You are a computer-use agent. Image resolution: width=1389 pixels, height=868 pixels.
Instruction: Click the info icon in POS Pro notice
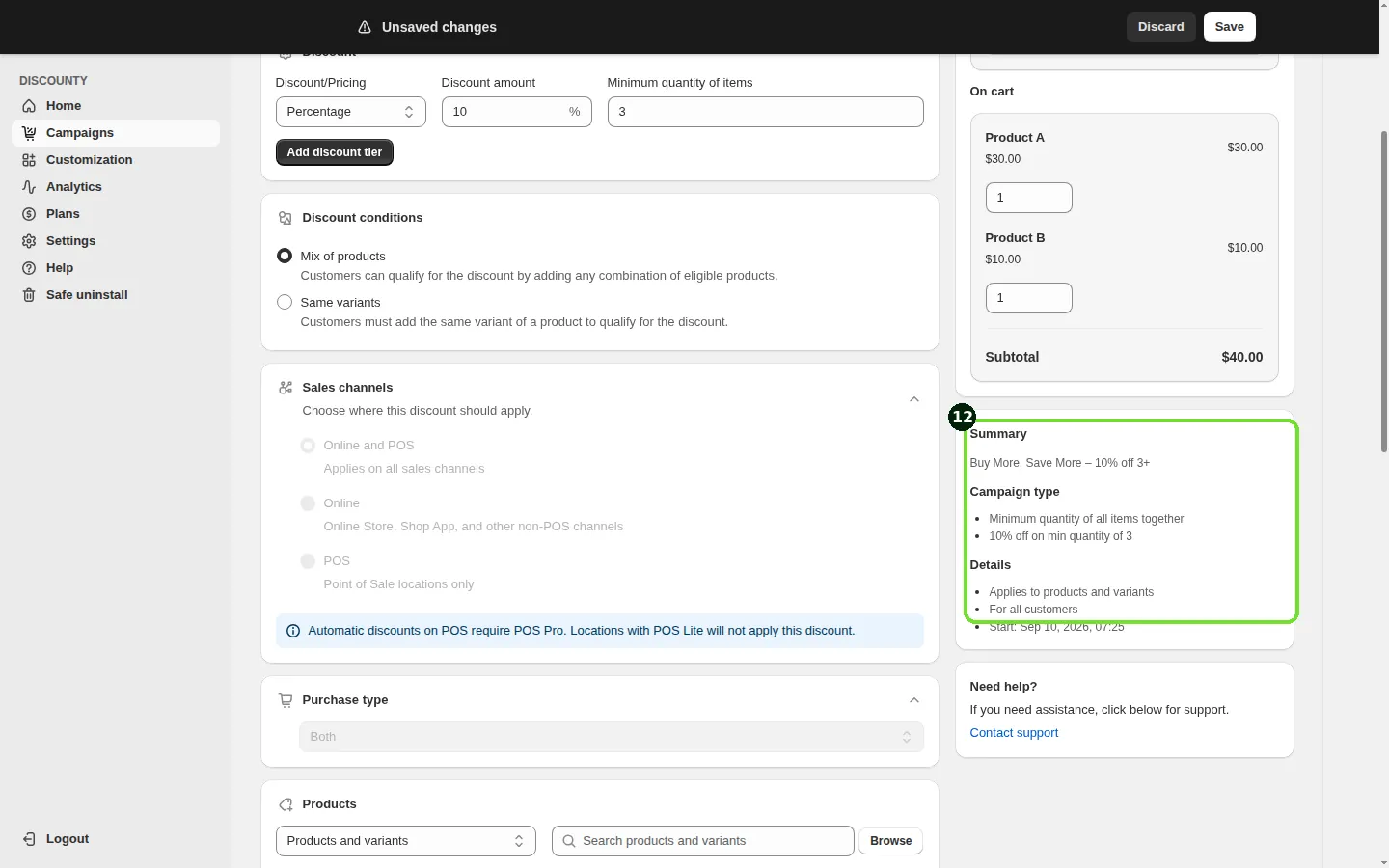click(293, 631)
